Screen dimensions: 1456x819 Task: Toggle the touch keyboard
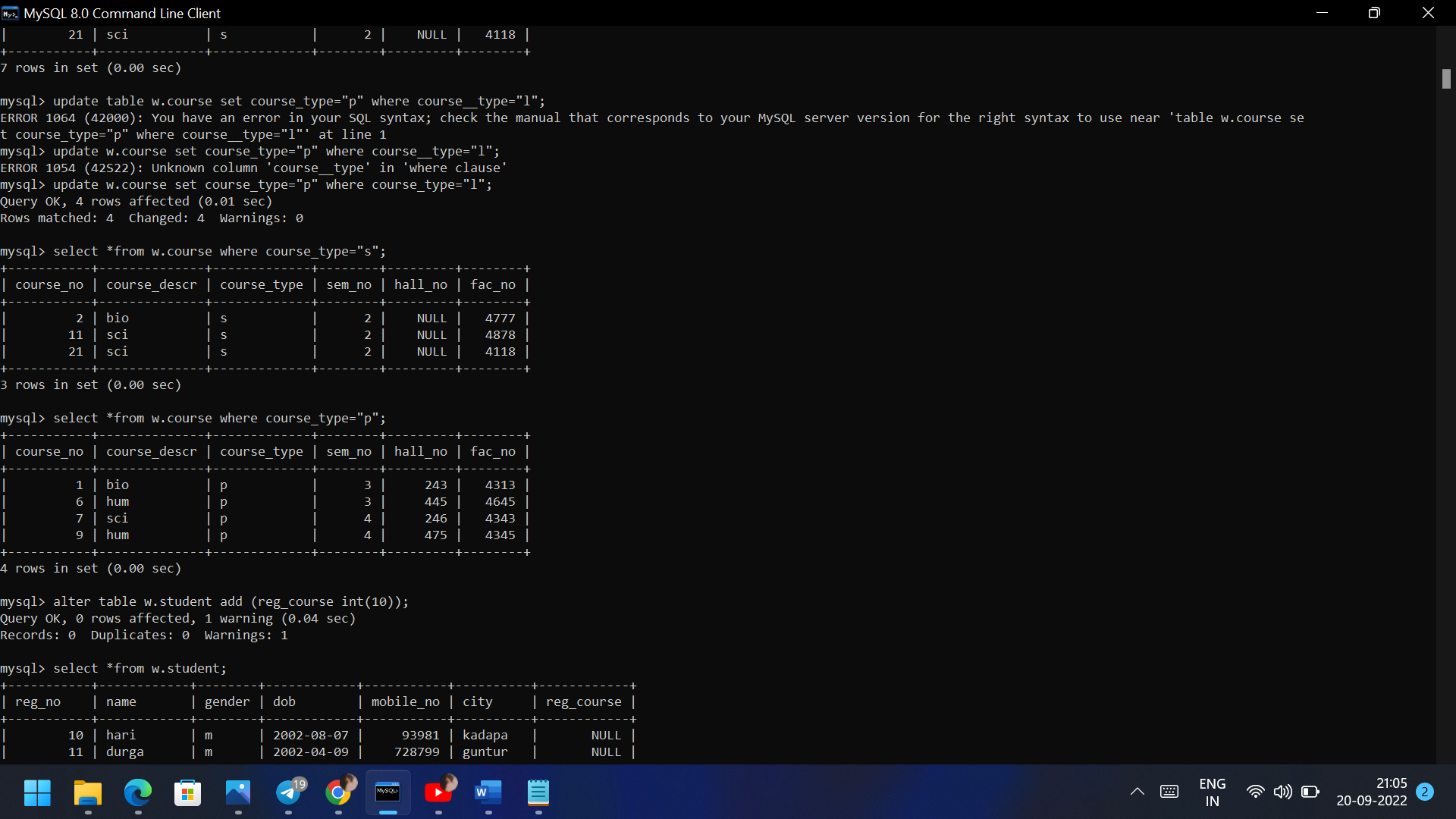pyautogui.click(x=1169, y=792)
